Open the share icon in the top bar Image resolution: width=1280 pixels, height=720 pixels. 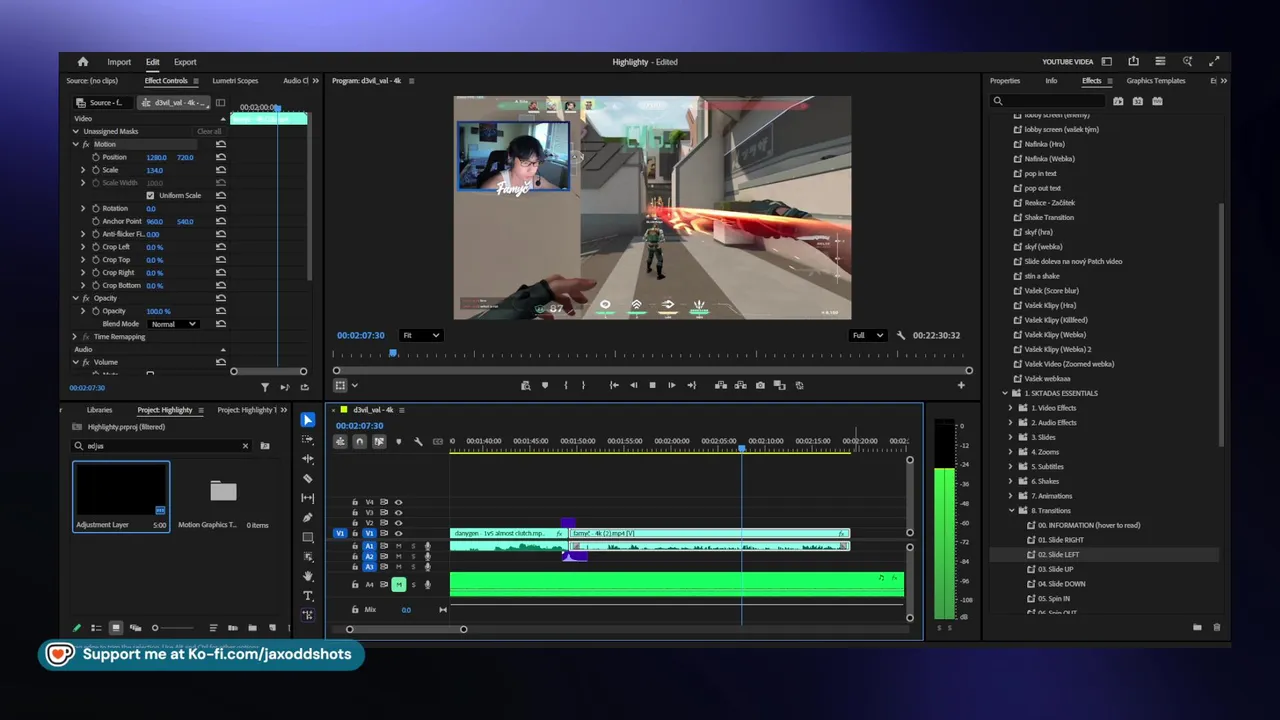[1133, 62]
